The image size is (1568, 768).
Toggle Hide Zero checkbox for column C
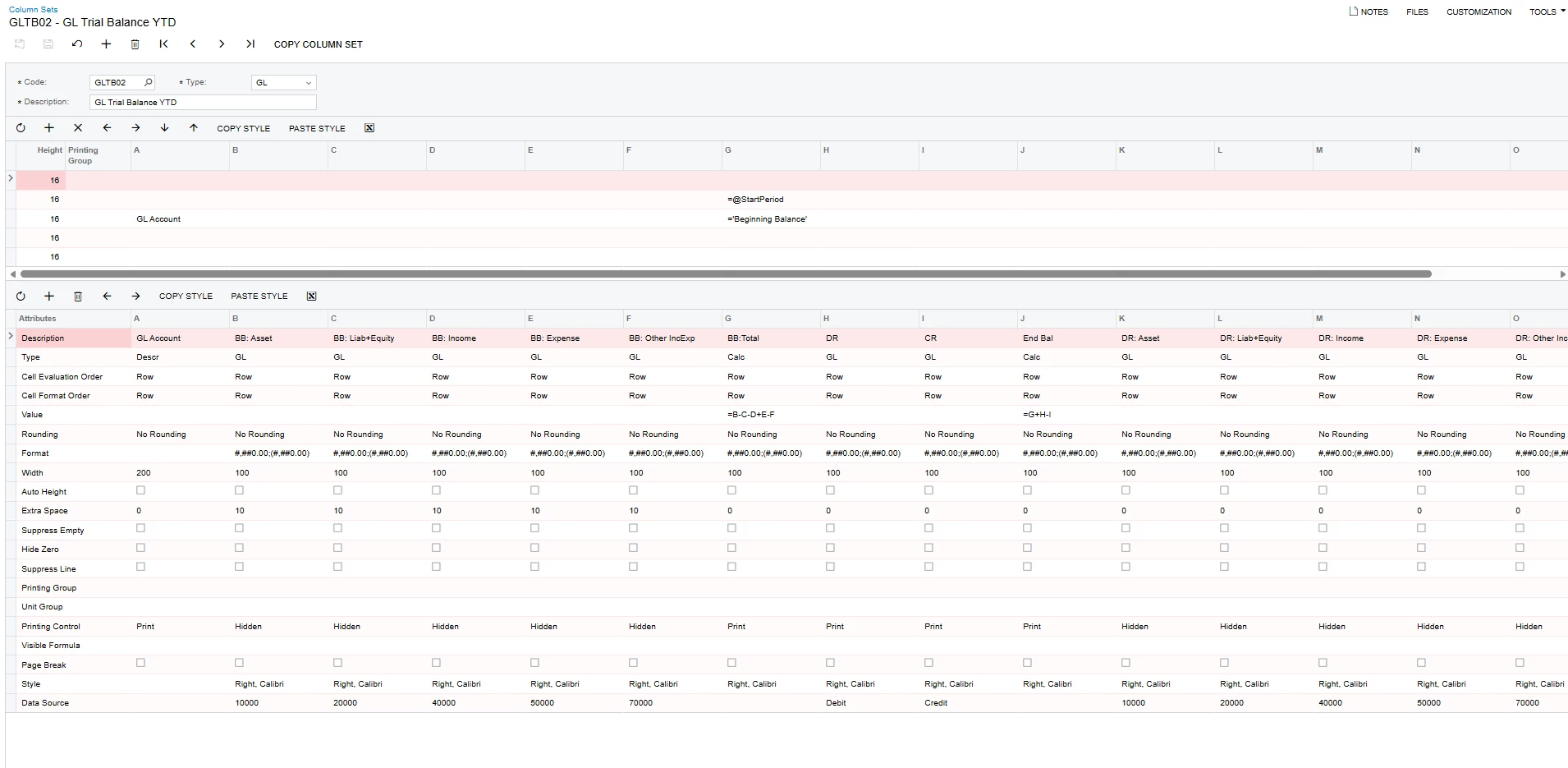(x=337, y=548)
